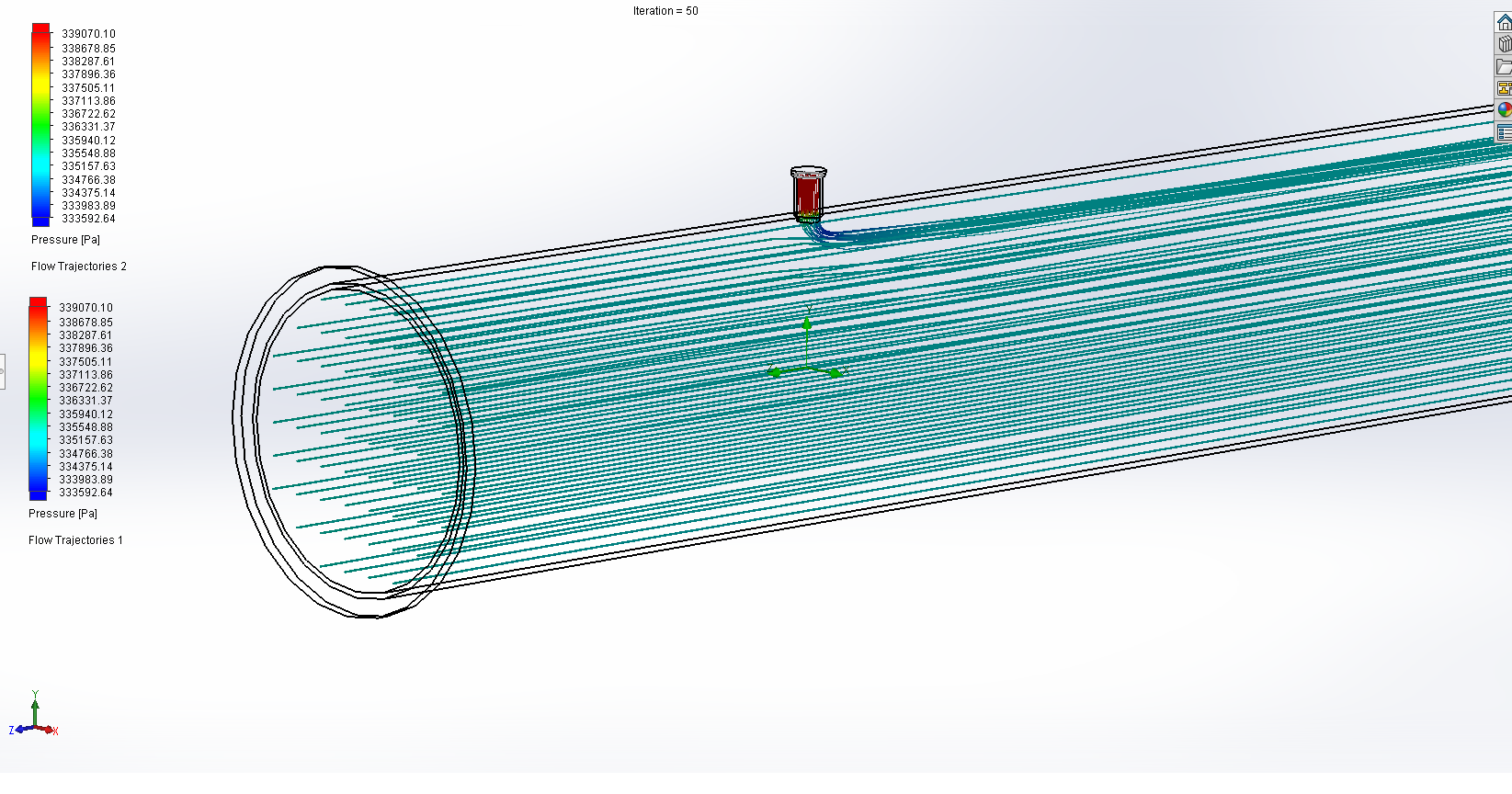Click Pressure [Pa] label above Flow Trajectories 1
This screenshot has height=794, width=1512.
click(x=63, y=514)
